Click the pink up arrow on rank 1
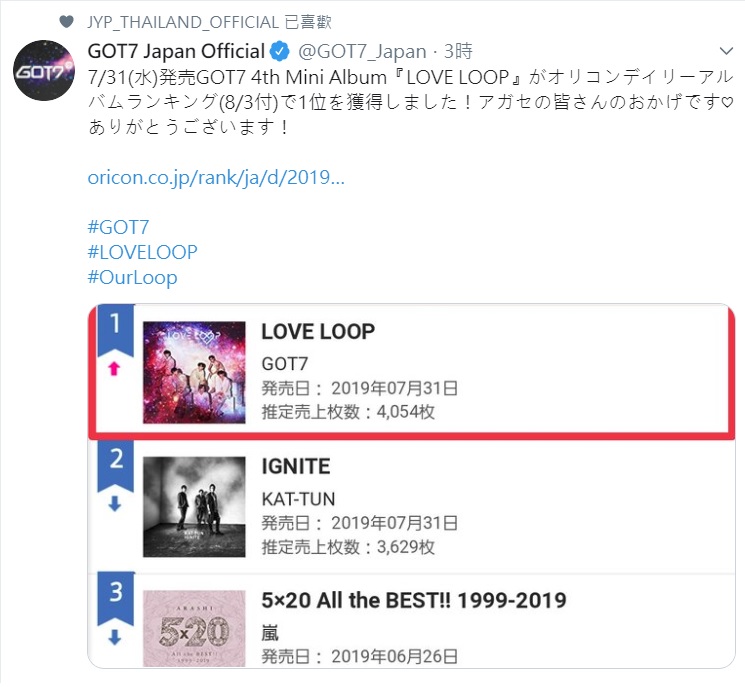The width and height of the screenshot is (745, 687). coord(114,370)
